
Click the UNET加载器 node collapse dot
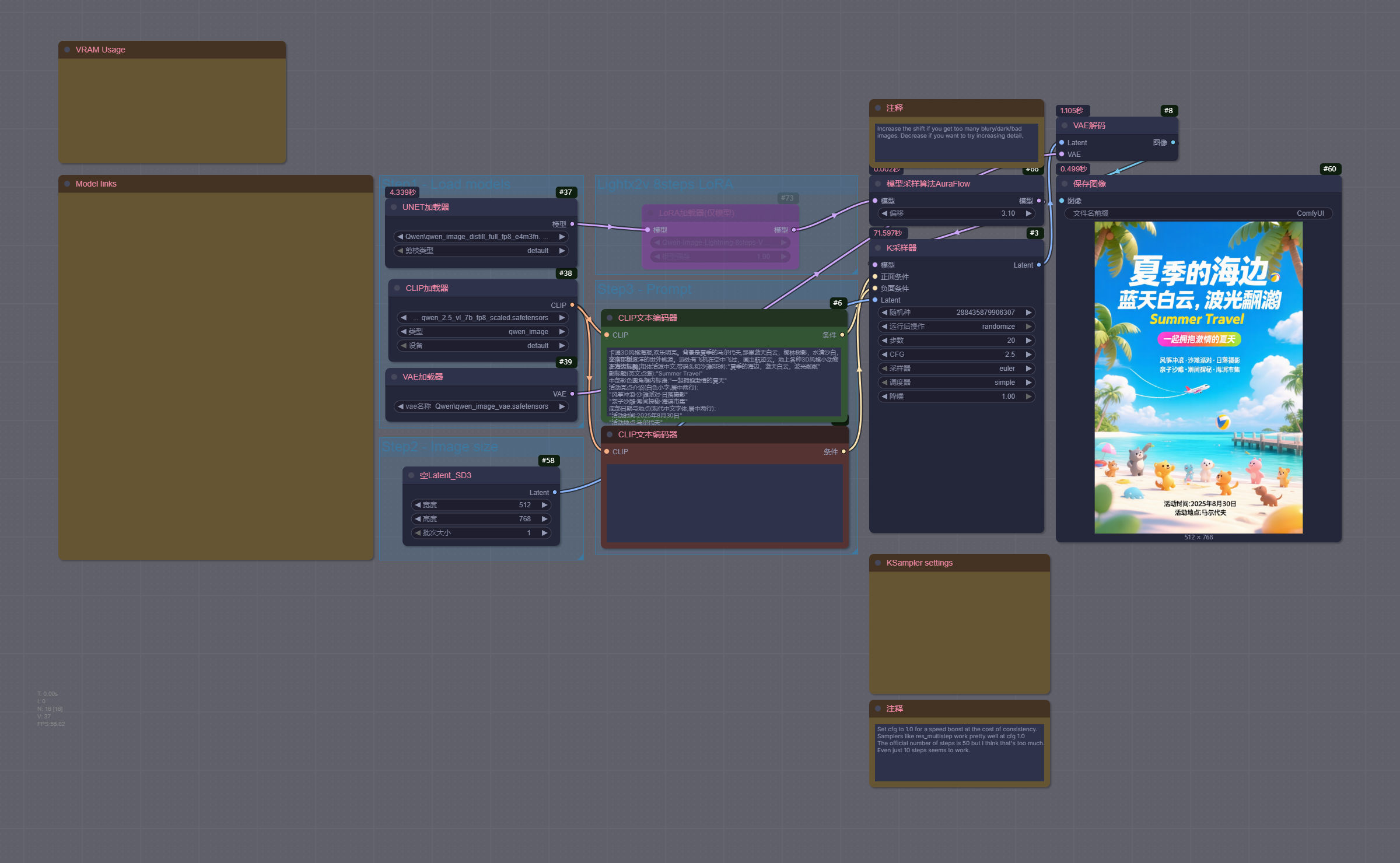(x=394, y=207)
